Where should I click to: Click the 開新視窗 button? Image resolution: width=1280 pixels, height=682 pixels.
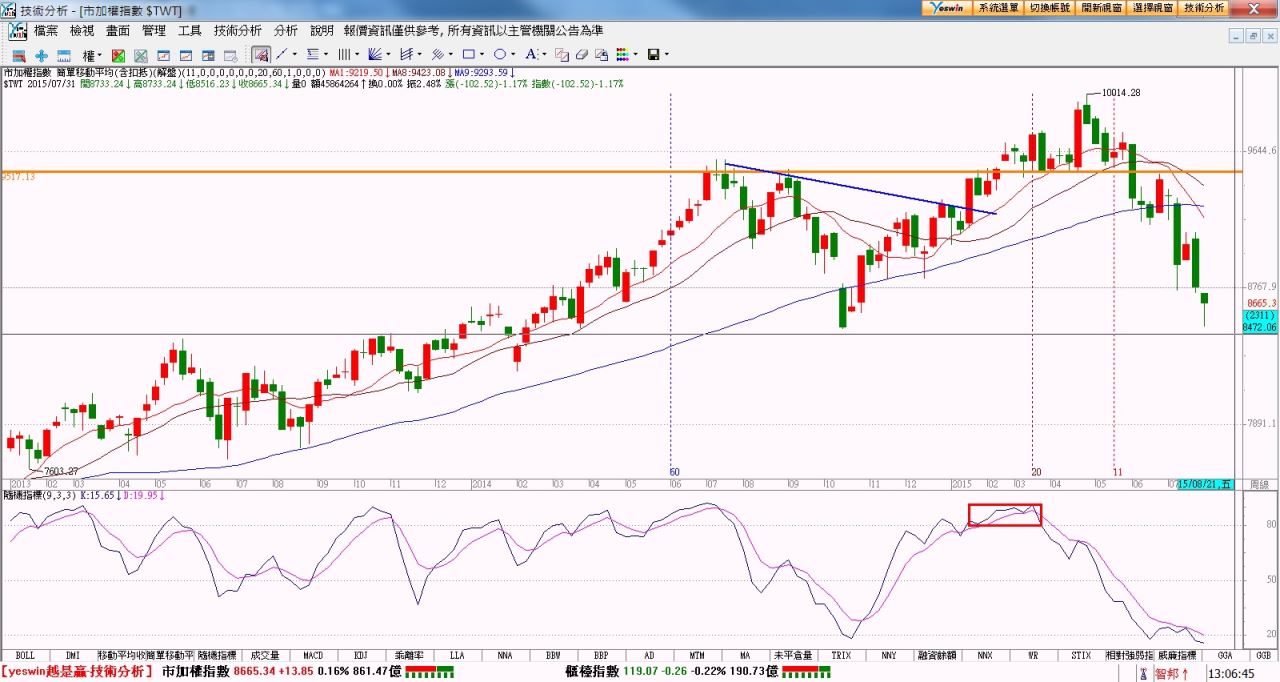tap(1101, 7)
